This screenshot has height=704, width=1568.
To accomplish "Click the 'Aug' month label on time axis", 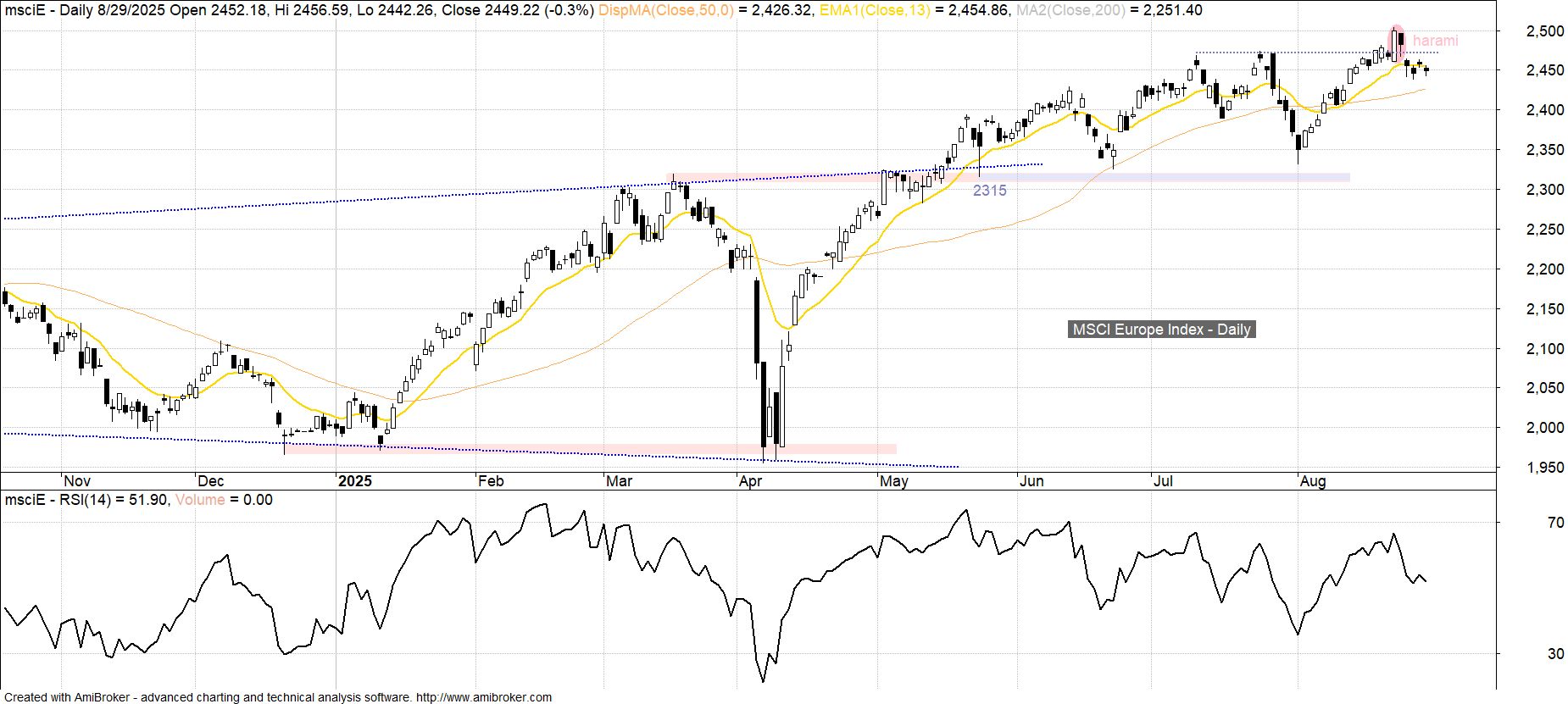I will [x=1312, y=481].
